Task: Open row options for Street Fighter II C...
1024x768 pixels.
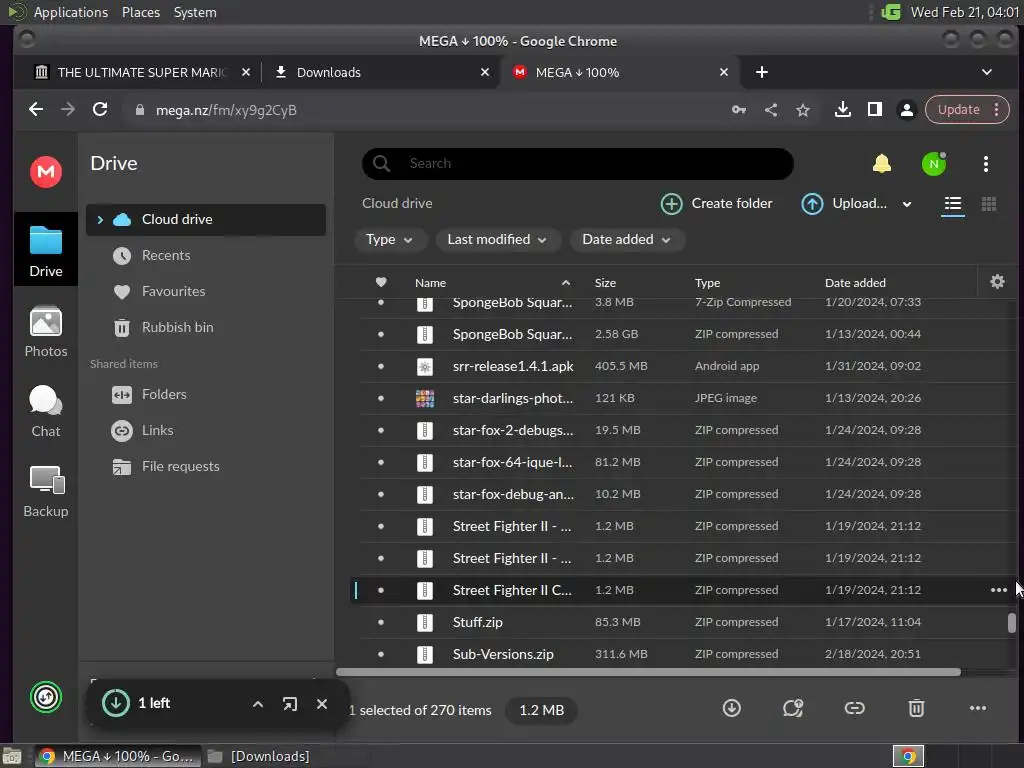Action: coord(999,590)
